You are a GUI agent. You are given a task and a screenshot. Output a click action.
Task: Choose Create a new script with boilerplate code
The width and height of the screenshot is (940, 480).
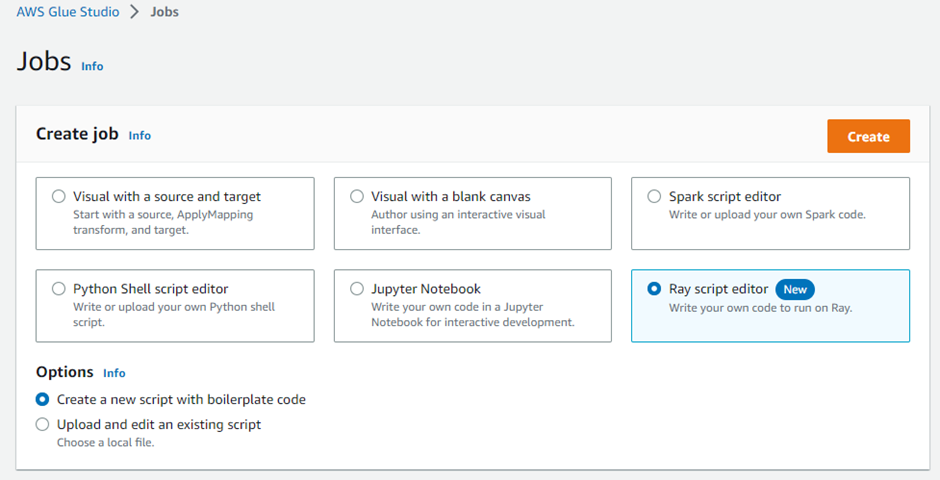point(42,399)
